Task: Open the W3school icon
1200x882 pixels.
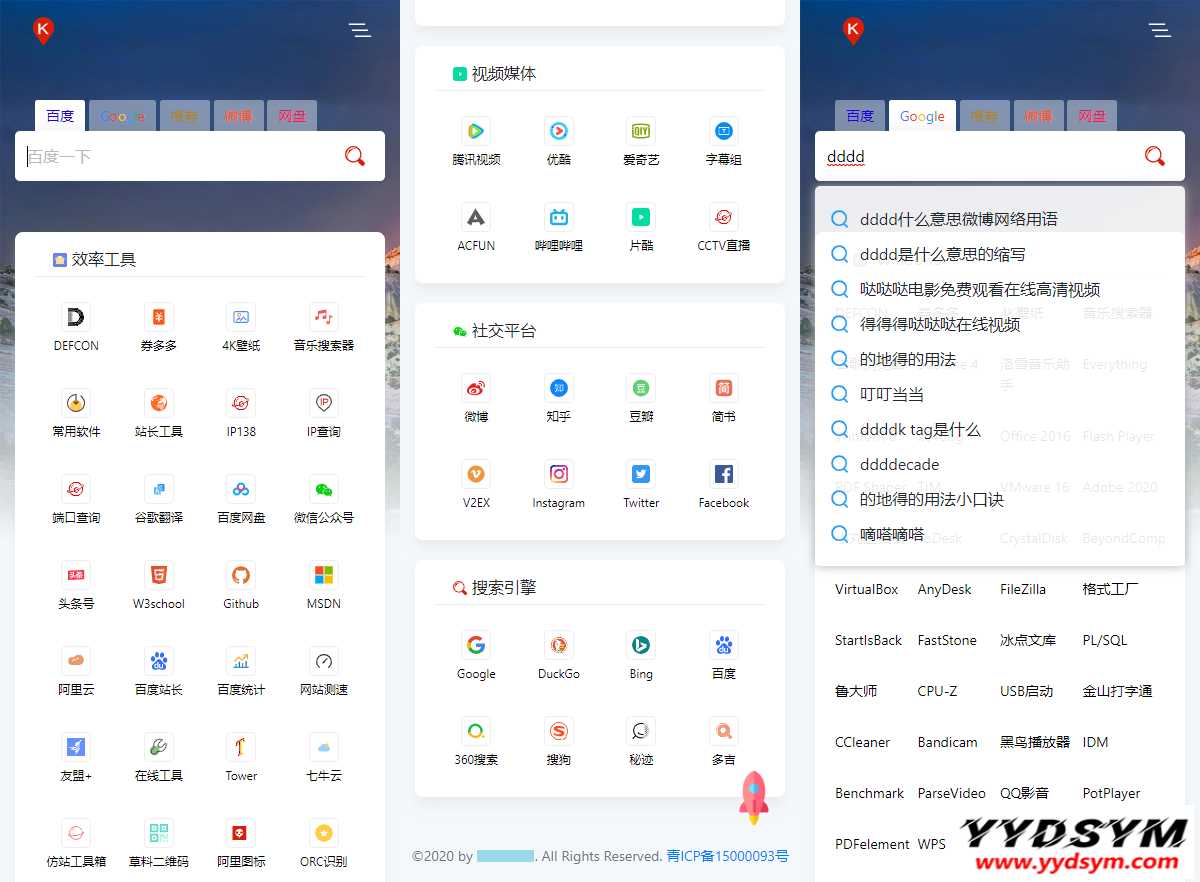Action: coord(159,576)
